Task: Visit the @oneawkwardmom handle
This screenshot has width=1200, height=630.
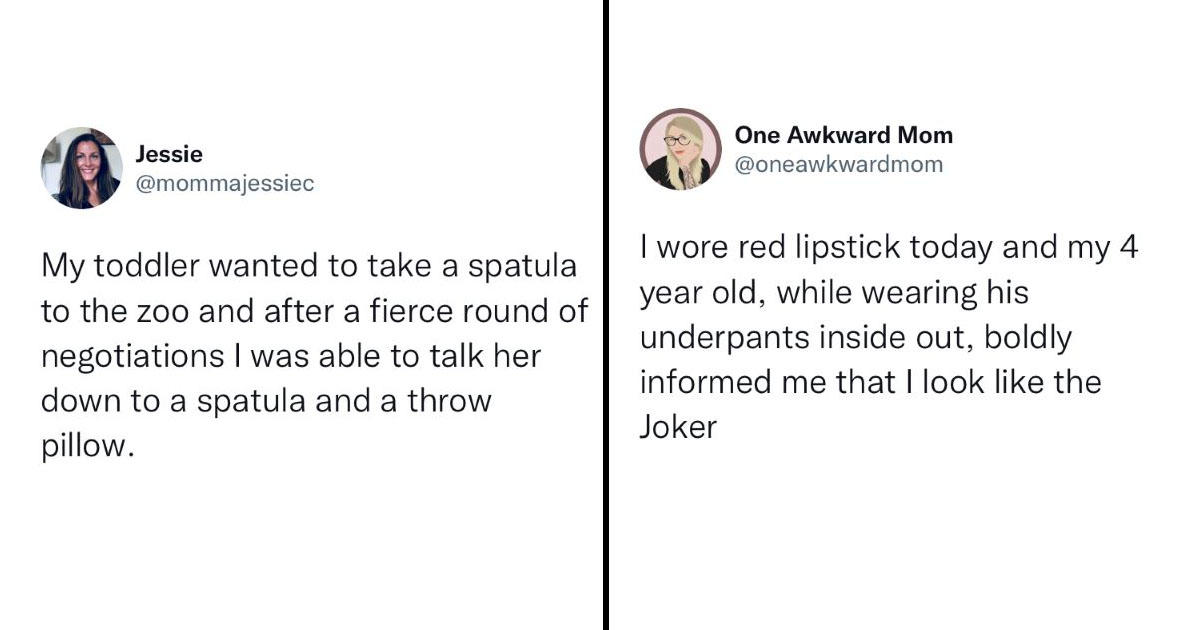Action: tap(838, 165)
